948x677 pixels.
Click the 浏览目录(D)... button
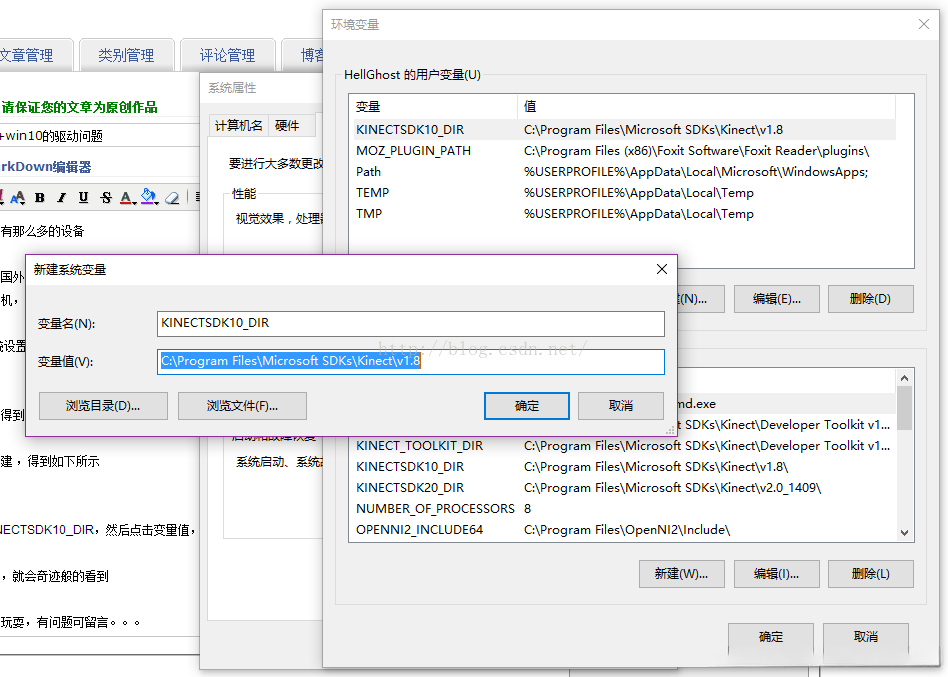(x=103, y=406)
